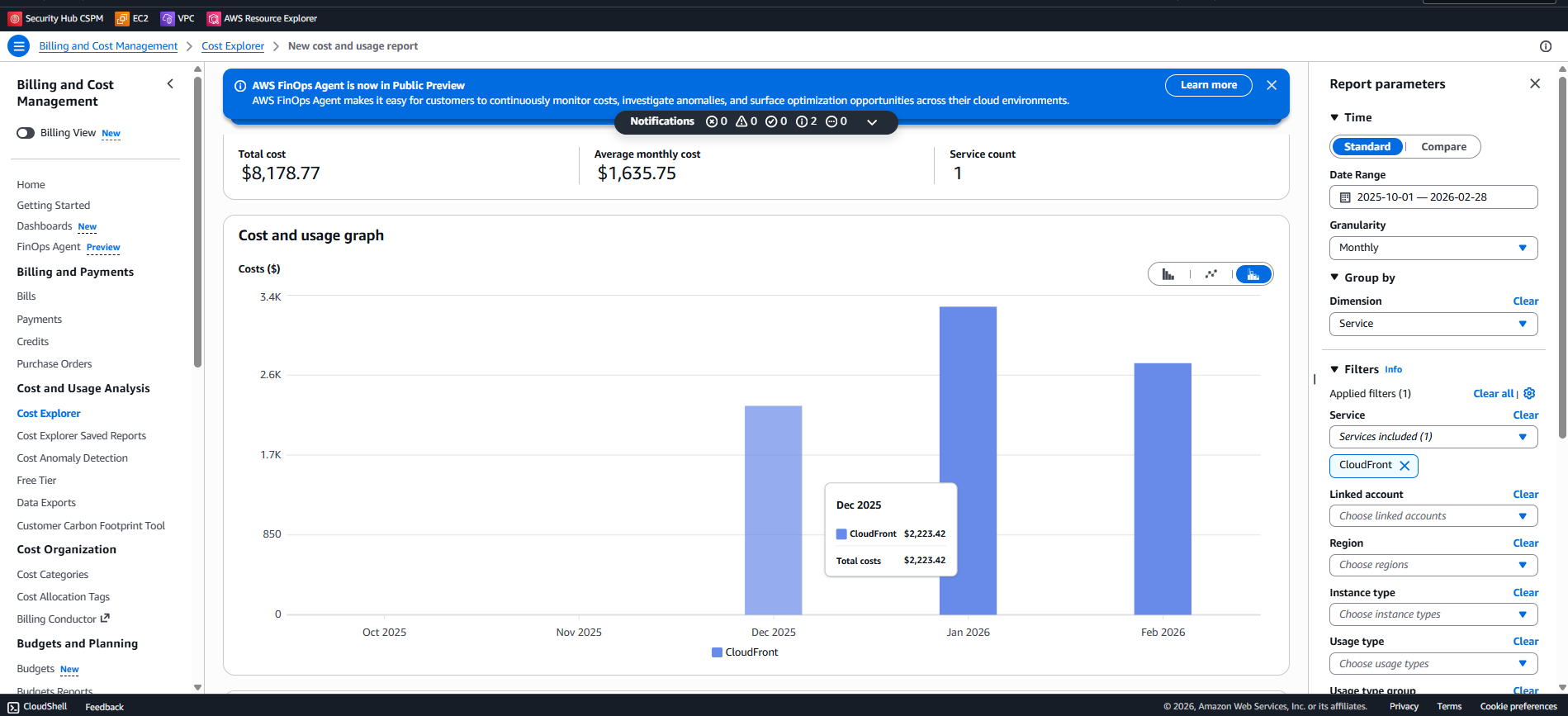The height and width of the screenshot is (716, 1568).
Task: Open Bills in the sidebar
Action: 26,296
